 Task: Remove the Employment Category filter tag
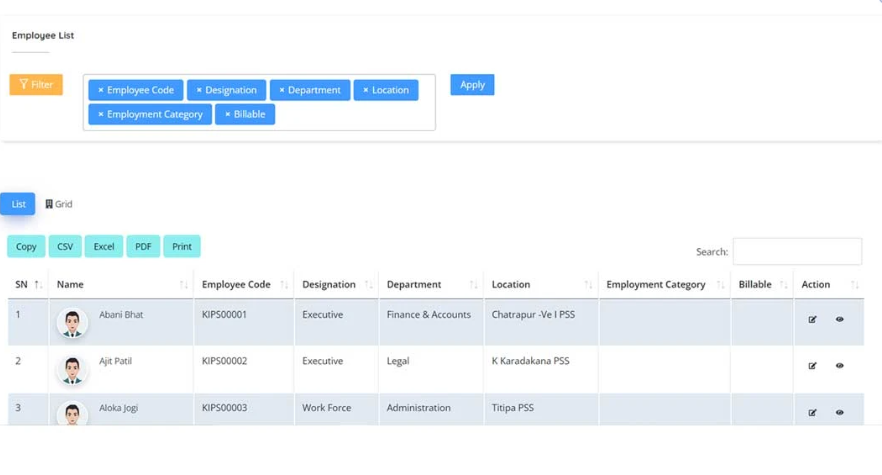(x=101, y=114)
